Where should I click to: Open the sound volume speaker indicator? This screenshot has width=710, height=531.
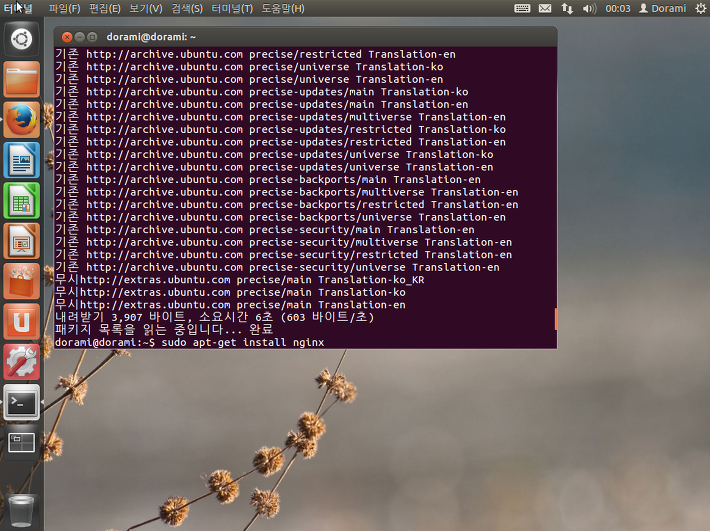[x=589, y=8]
